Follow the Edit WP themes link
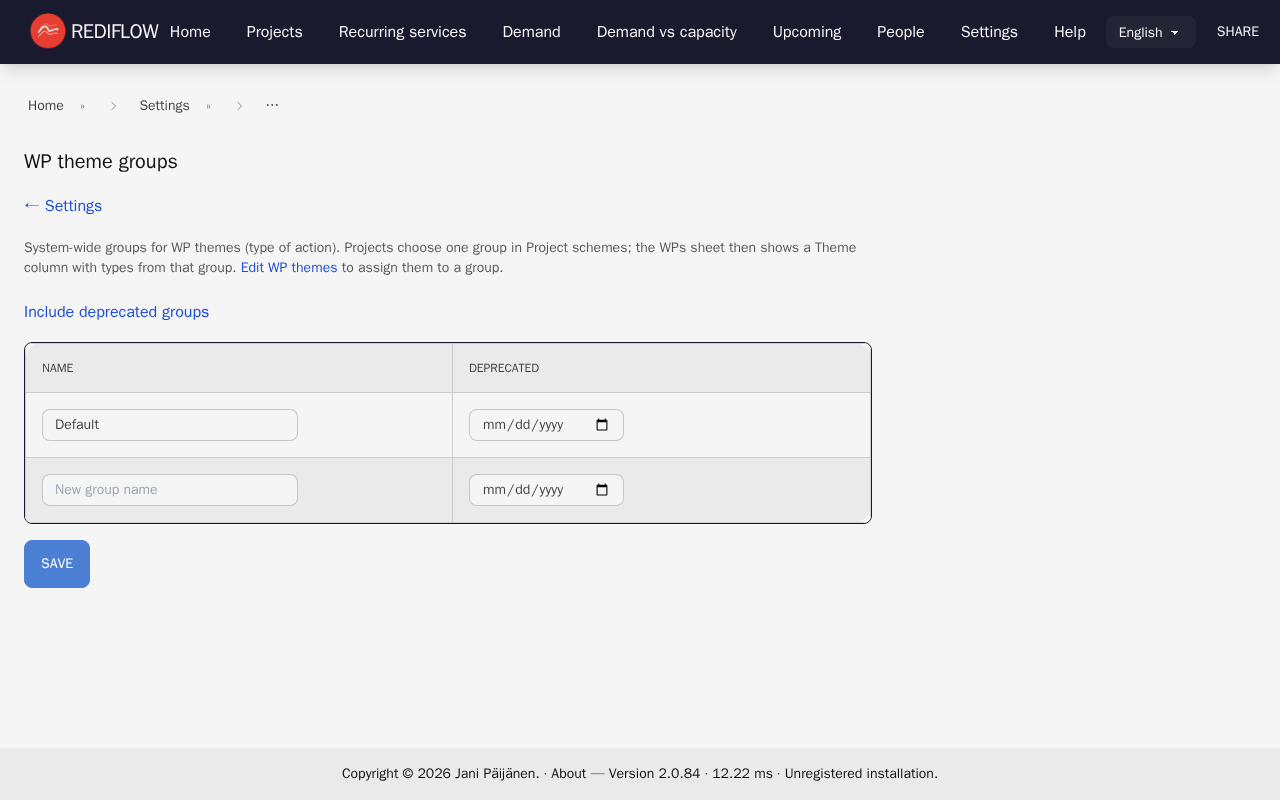 [x=288, y=267]
